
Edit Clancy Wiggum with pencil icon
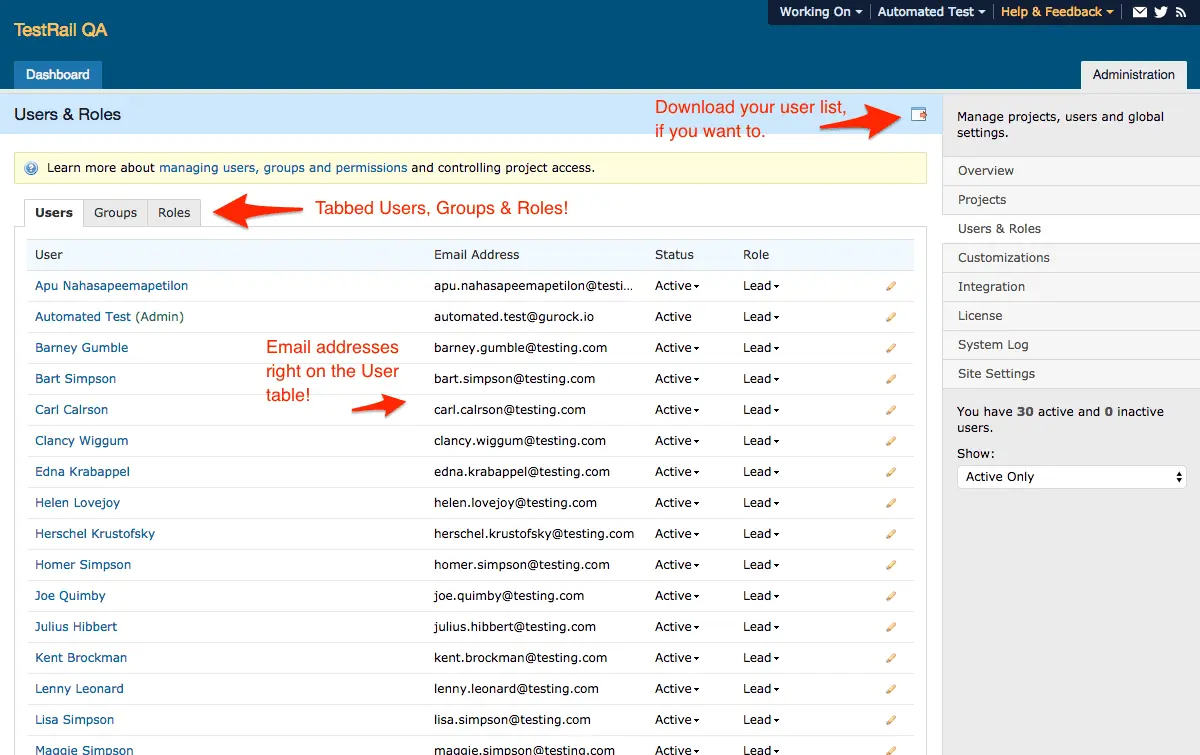891,441
